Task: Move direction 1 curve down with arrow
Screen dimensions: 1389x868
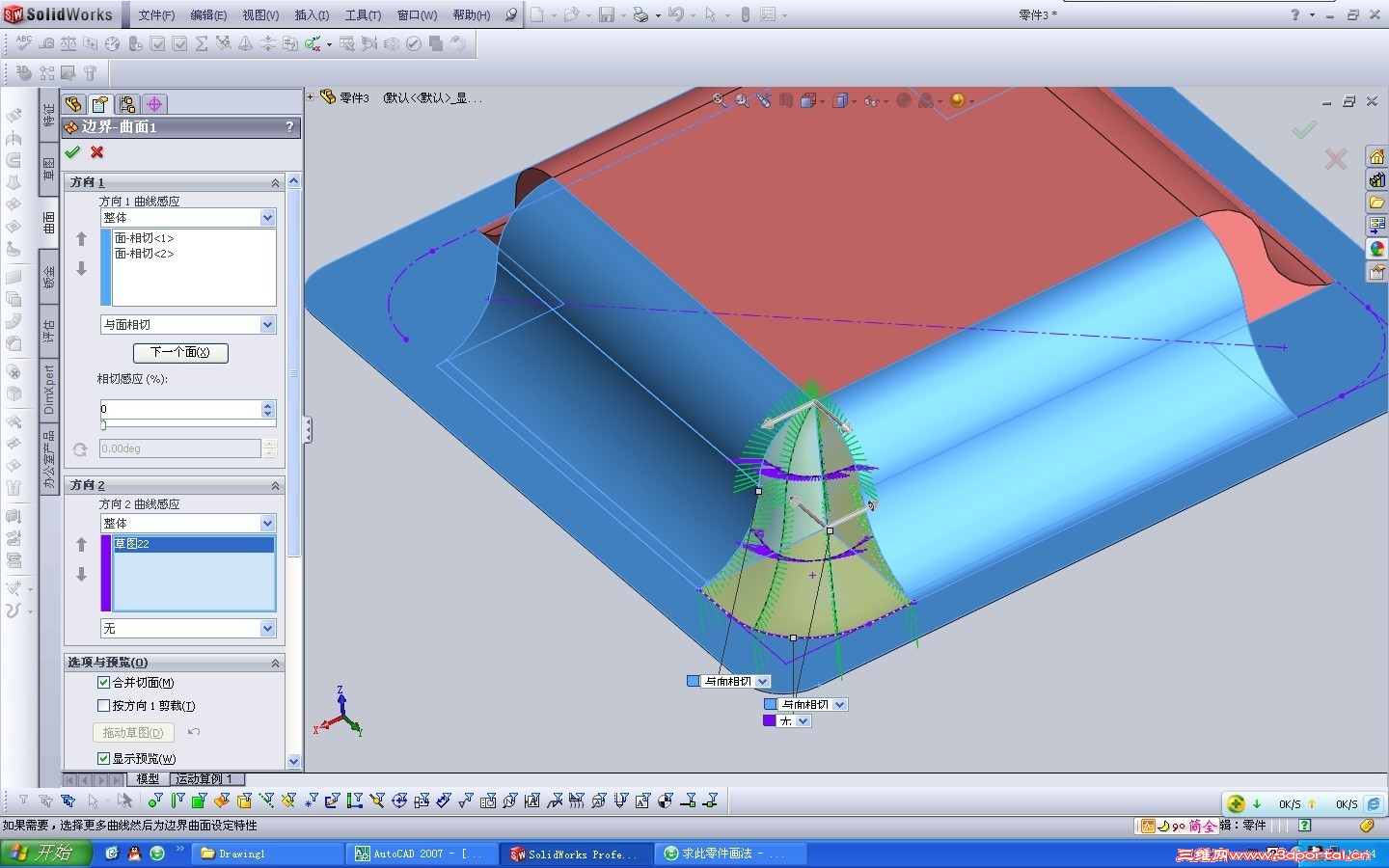Action: point(81,269)
